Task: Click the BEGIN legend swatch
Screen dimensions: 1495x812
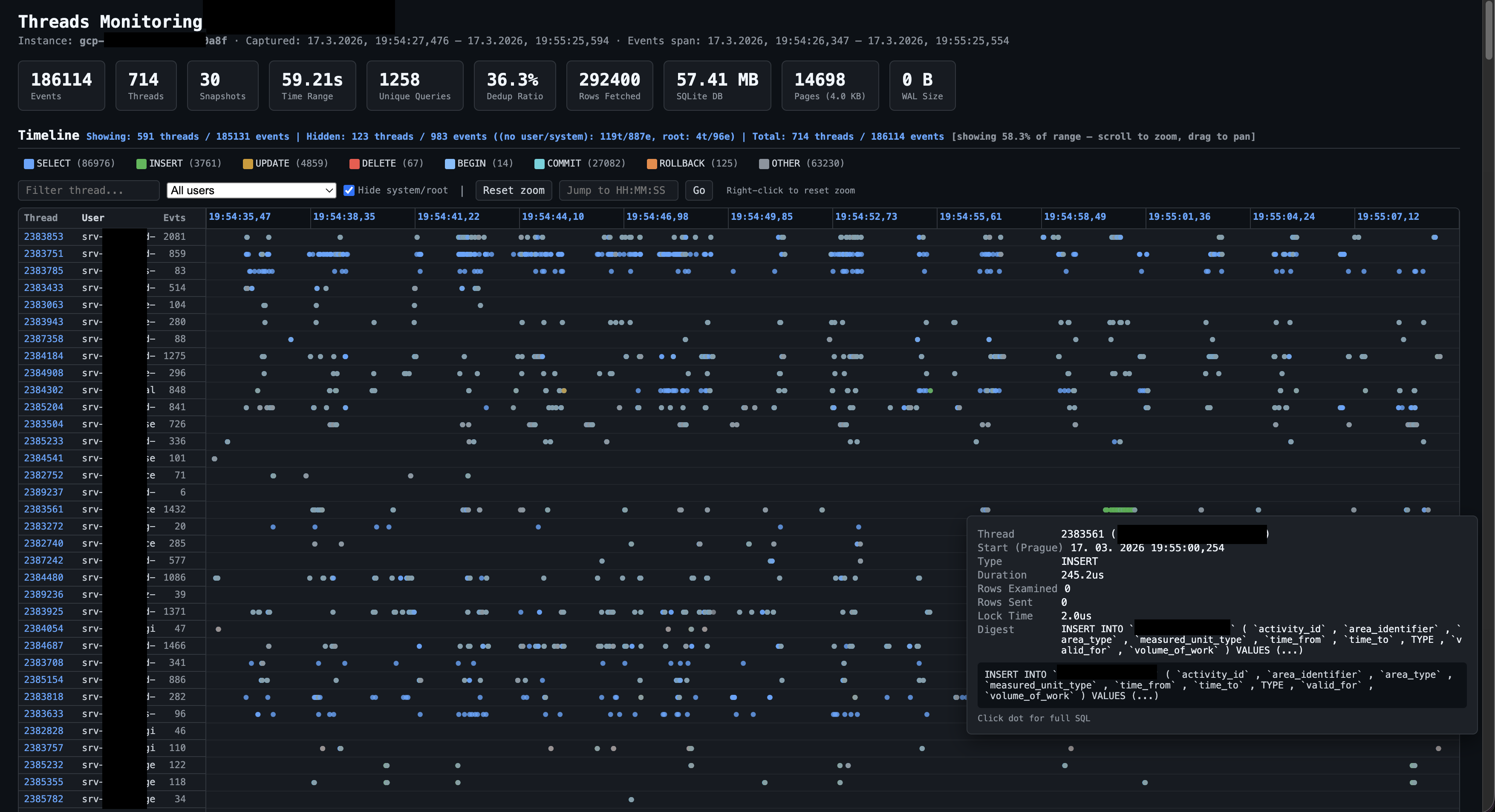Action: click(x=450, y=164)
